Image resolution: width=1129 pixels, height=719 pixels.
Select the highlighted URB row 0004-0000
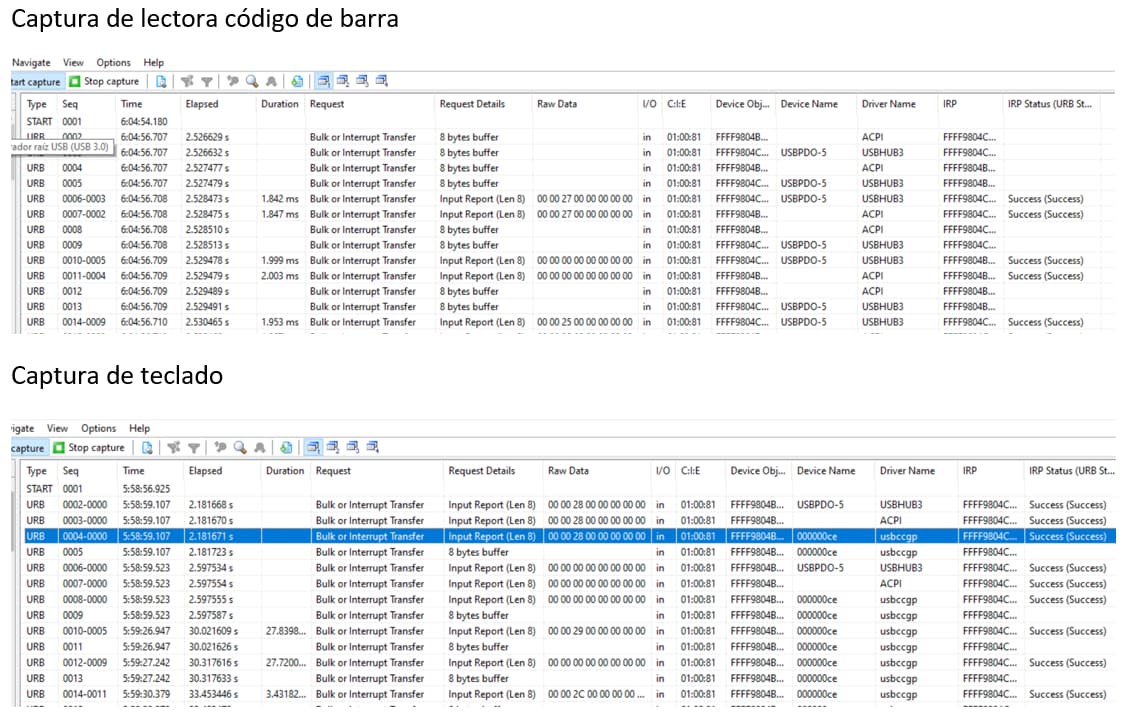click(569, 536)
